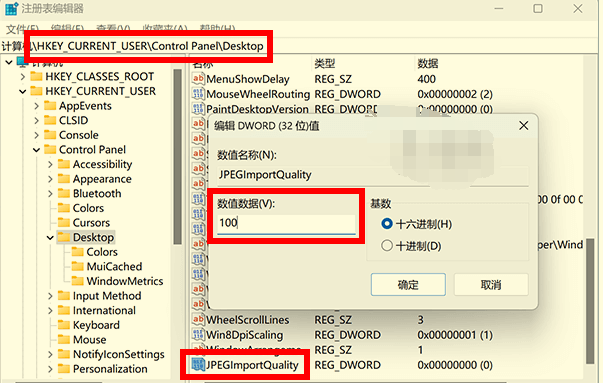Click the WindowMetrics folder icon
603x383 pixels.
78,281
